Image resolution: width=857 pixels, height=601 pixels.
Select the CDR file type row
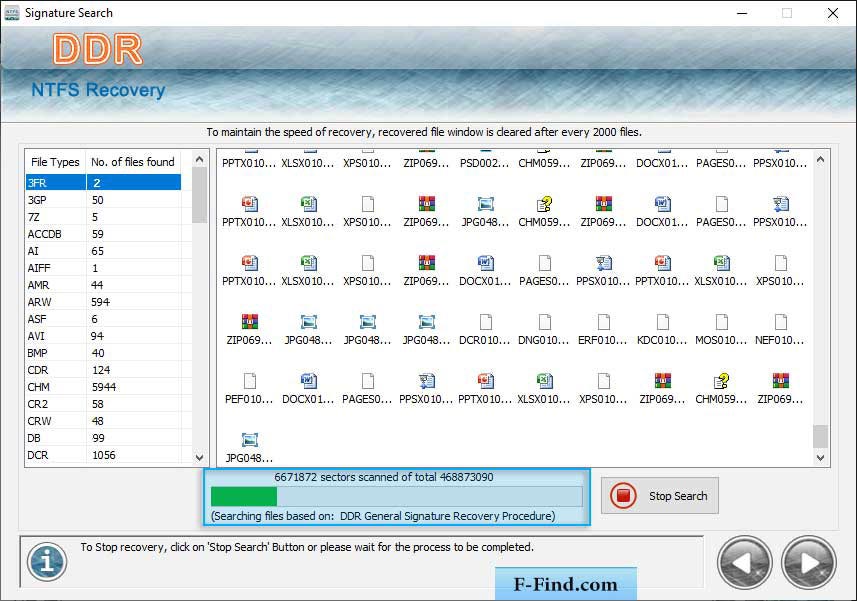click(103, 370)
